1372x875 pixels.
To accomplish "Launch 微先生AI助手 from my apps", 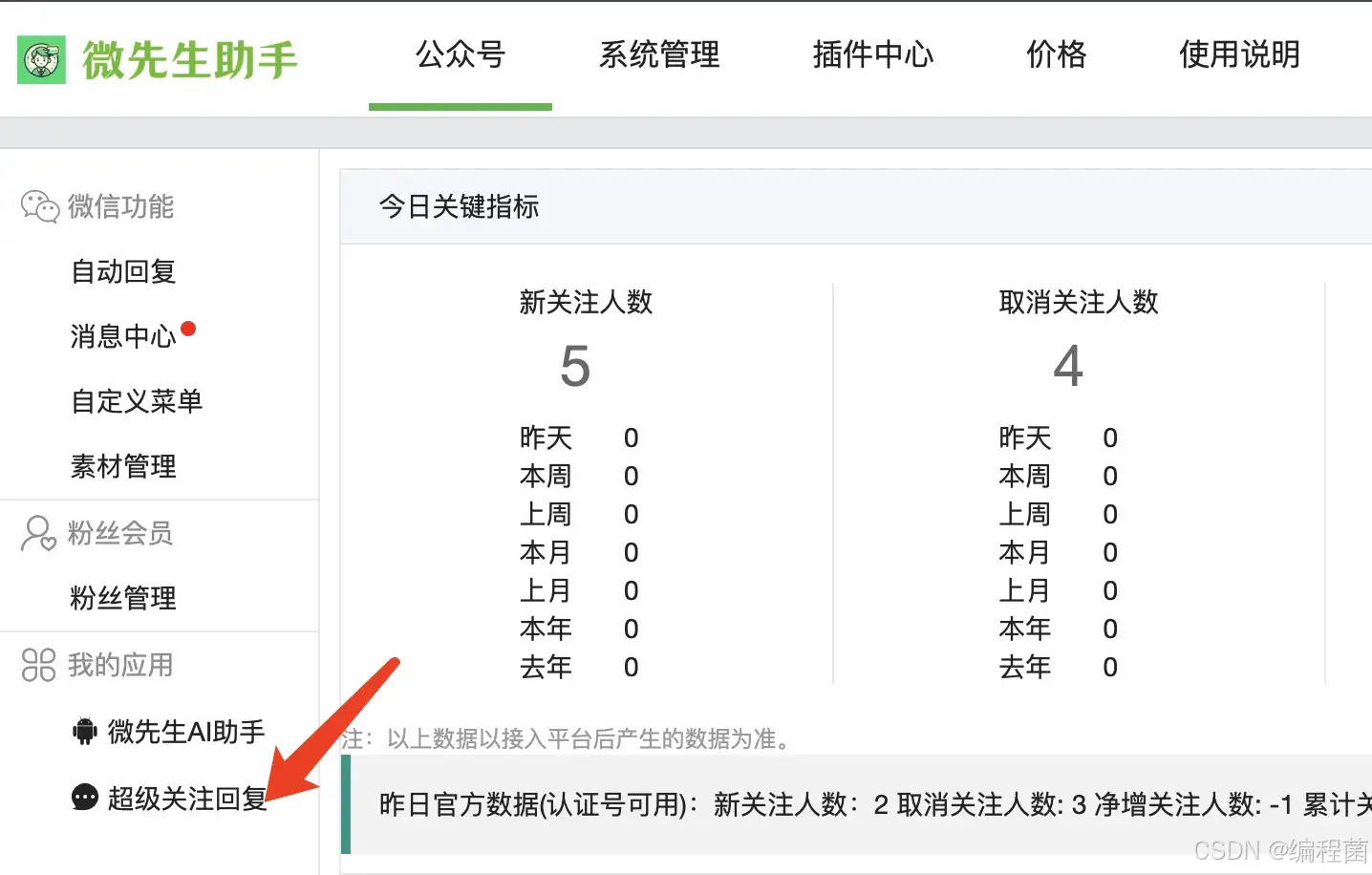I will tap(186, 732).
